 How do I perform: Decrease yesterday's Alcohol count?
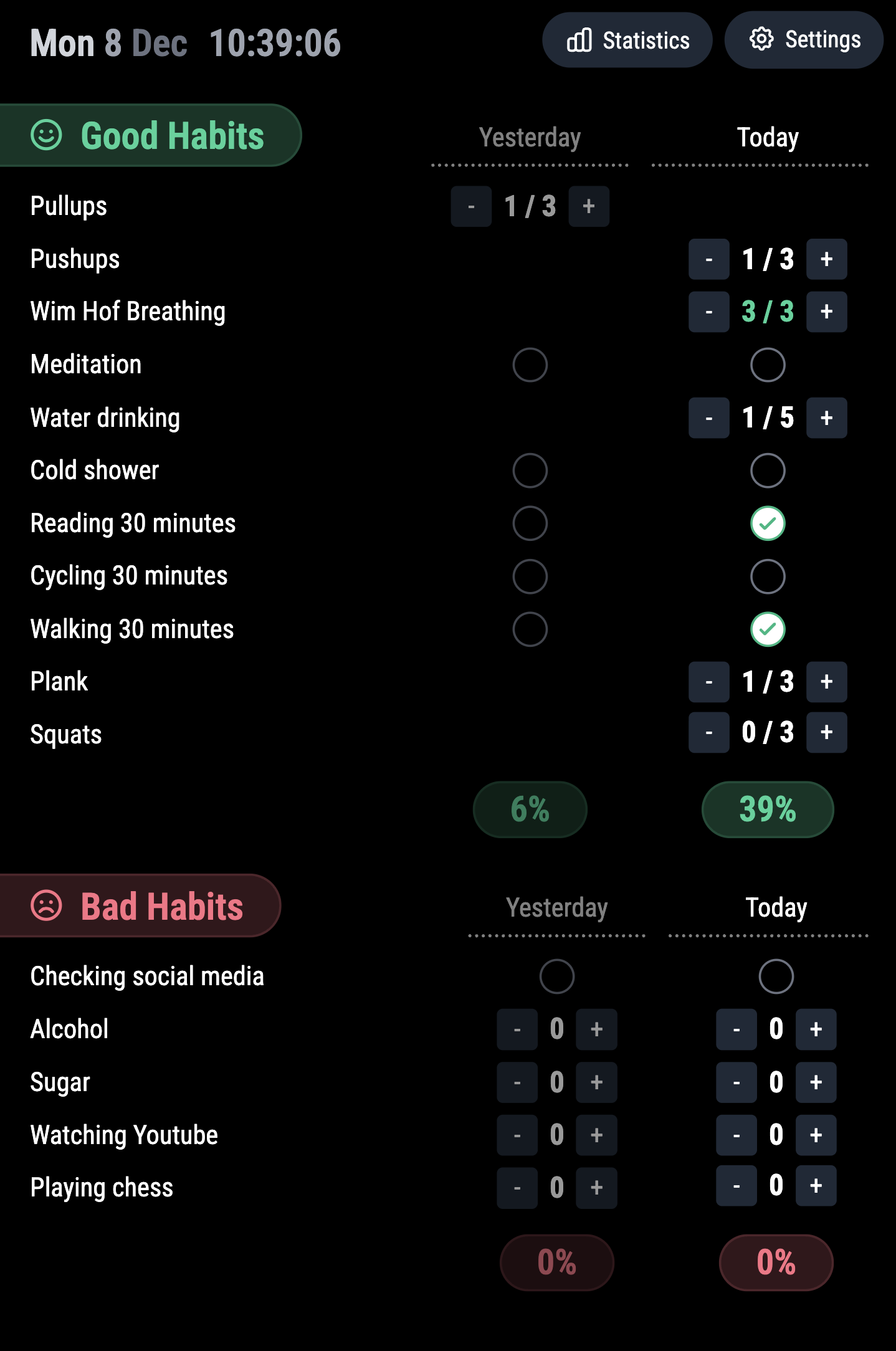(517, 1029)
